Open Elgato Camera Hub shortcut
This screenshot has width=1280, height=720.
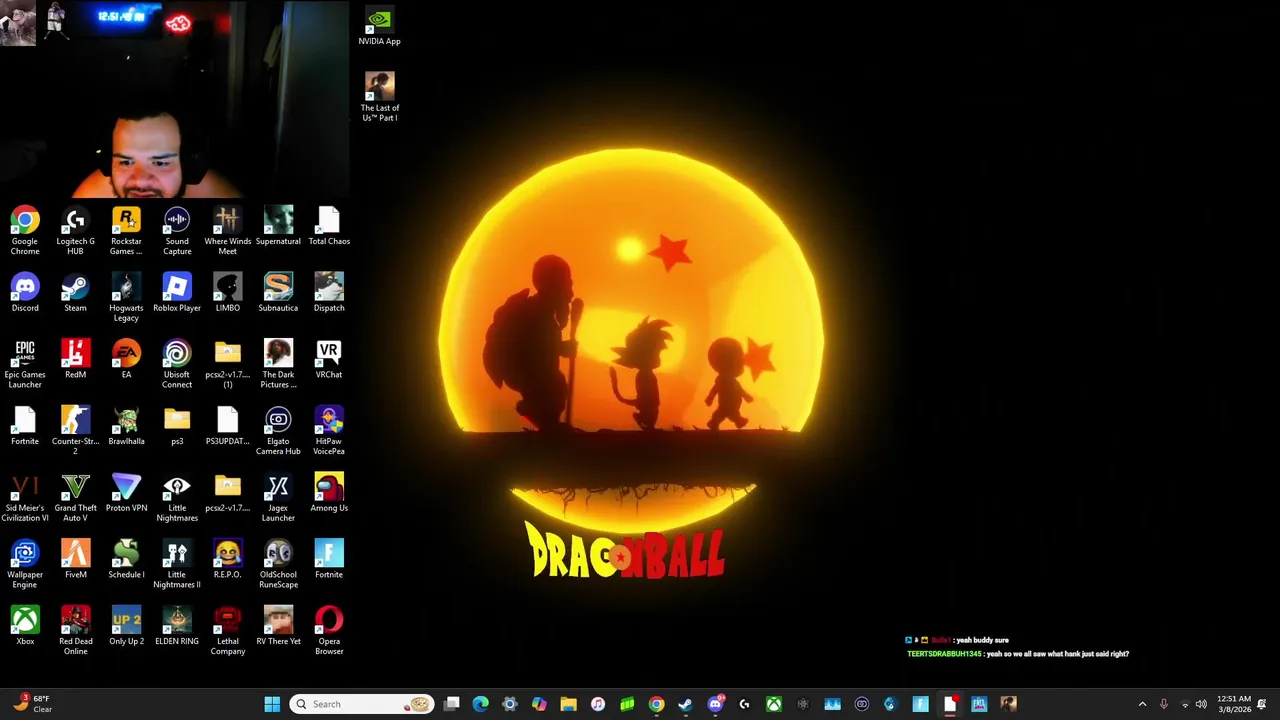pos(278,431)
